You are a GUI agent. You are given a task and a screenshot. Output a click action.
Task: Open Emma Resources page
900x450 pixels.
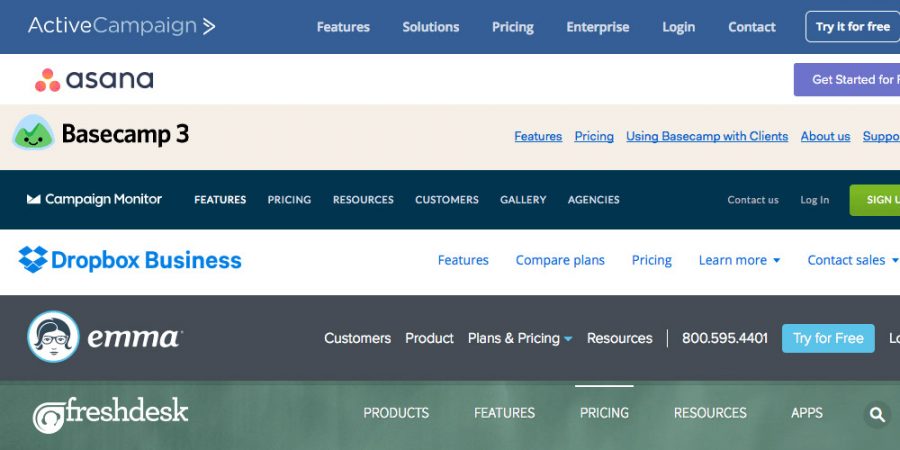coord(619,338)
